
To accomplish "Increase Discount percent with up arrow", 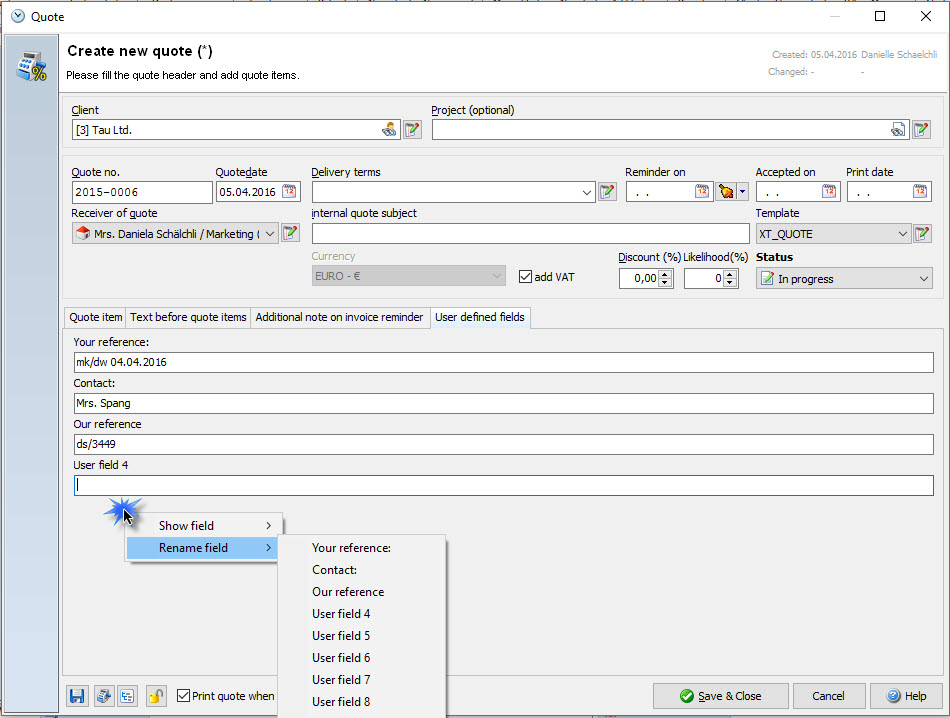I will (666, 274).
